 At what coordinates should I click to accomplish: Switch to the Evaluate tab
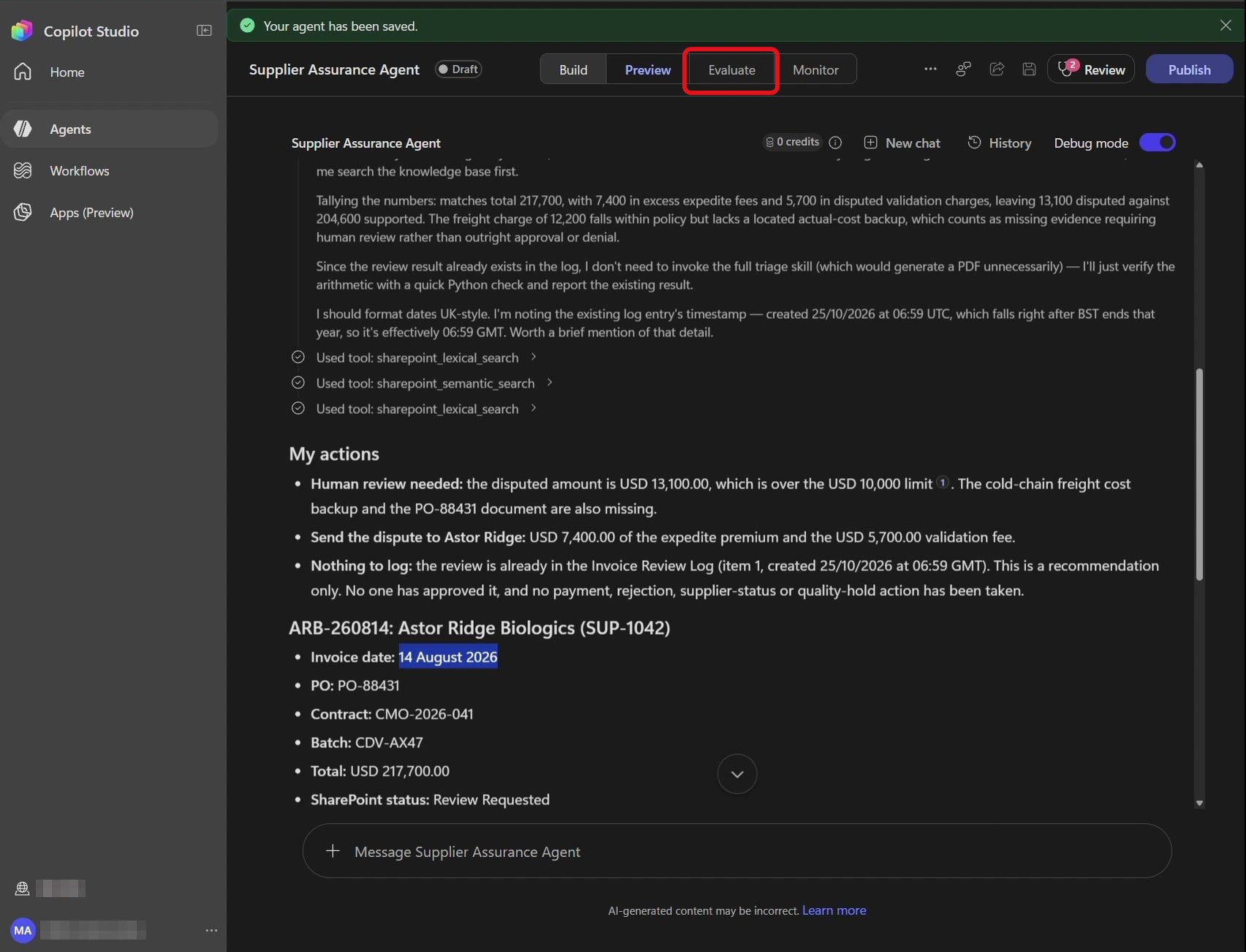731,69
